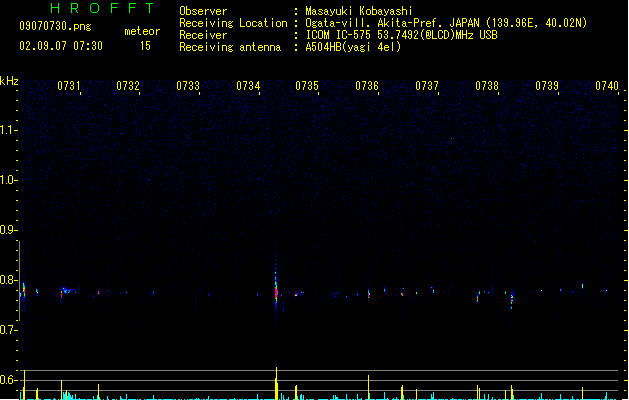Click the Receiving Location label
The height and width of the screenshot is (400, 629).
click(x=233, y=23)
